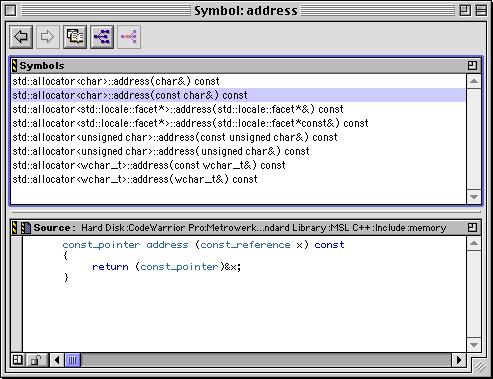Click the dimmed purple hierarchy icon

click(x=129, y=37)
